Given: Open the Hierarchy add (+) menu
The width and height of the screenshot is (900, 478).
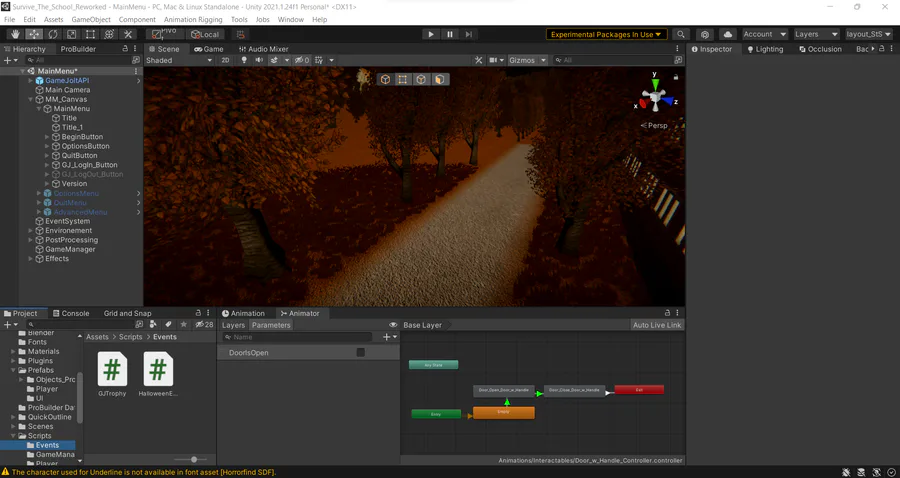Looking at the screenshot, I should point(10,60).
